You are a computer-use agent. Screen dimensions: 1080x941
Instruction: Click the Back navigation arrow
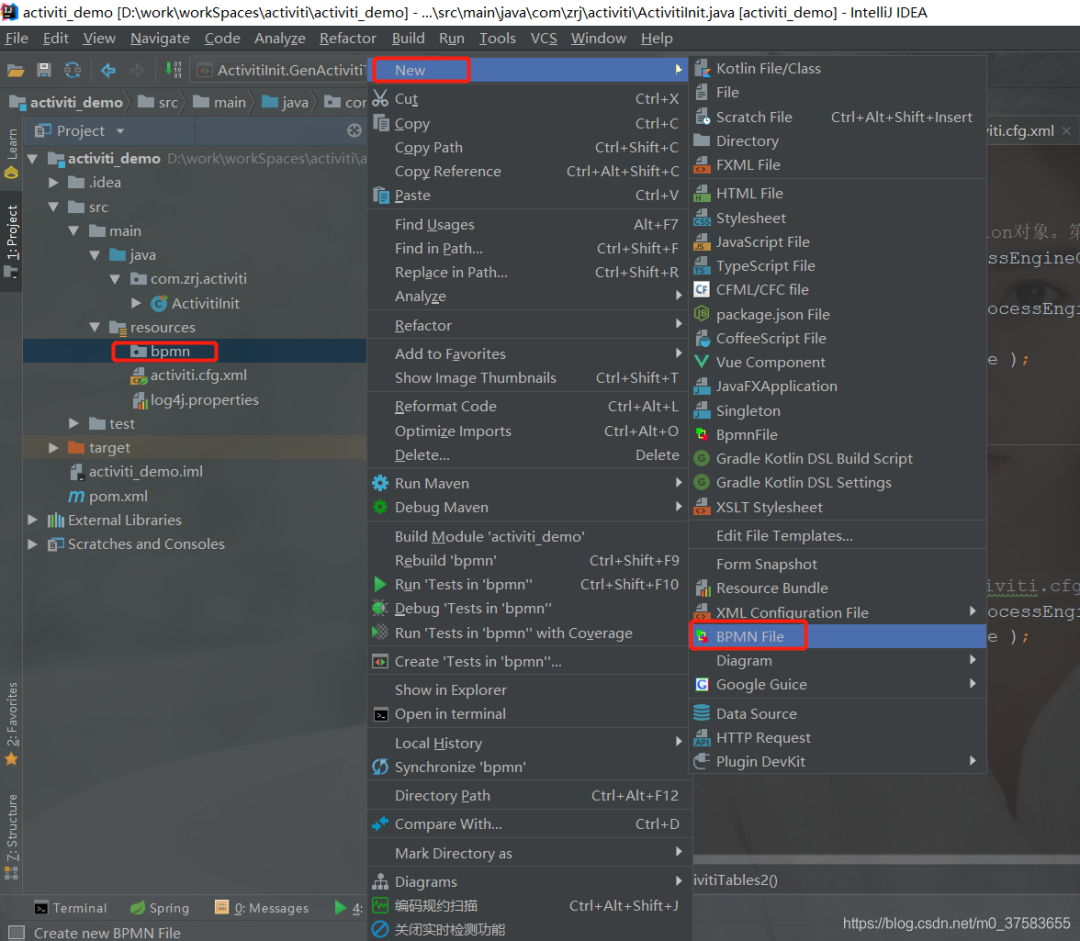tap(108, 70)
